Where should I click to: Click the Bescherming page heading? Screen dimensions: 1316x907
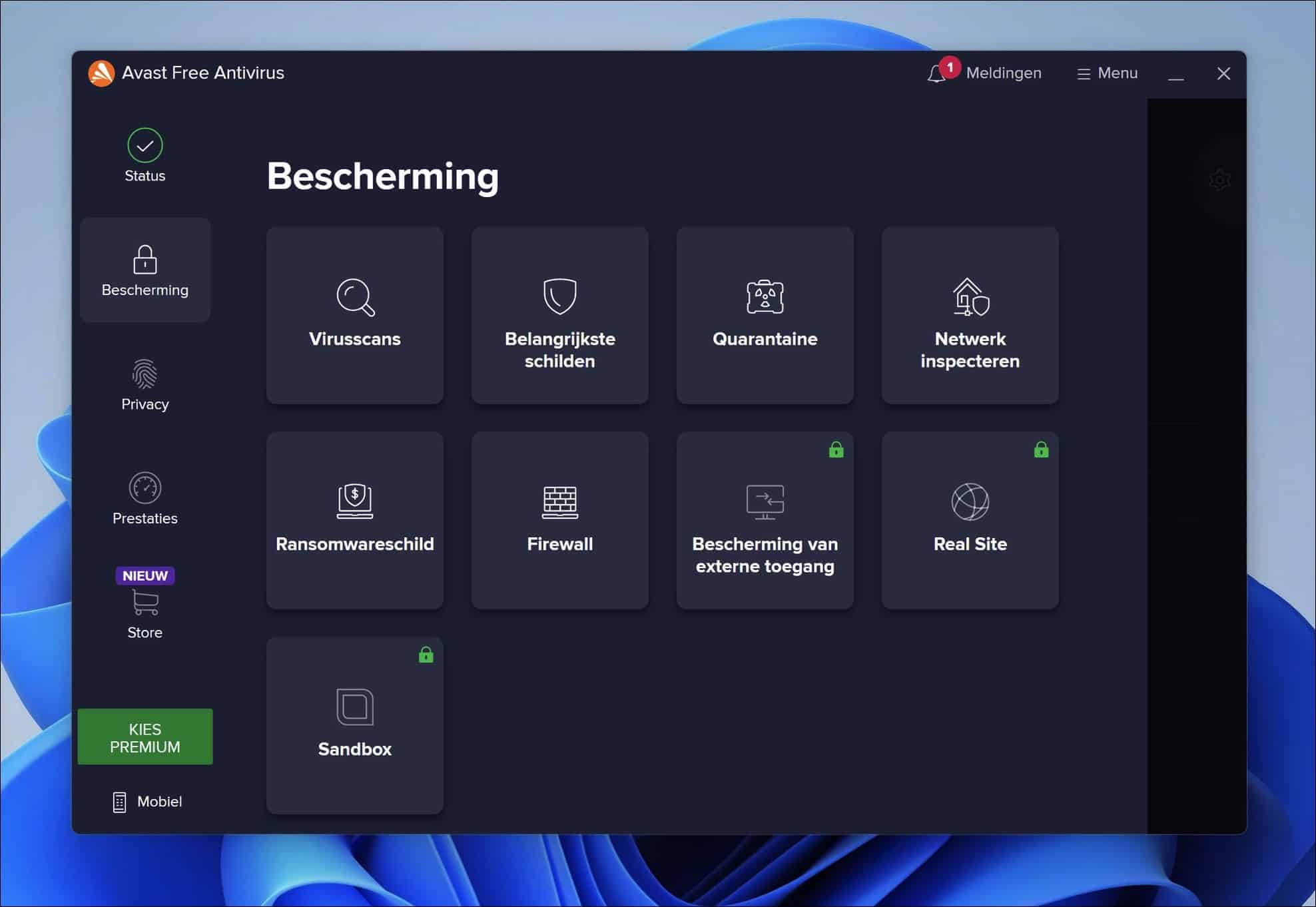pyautogui.click(x=383, y=176)
